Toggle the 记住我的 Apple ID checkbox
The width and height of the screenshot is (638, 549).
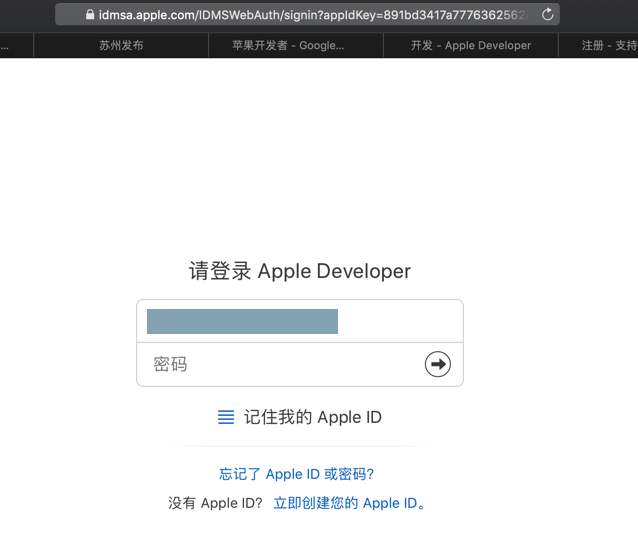click(x=226, y=417)
